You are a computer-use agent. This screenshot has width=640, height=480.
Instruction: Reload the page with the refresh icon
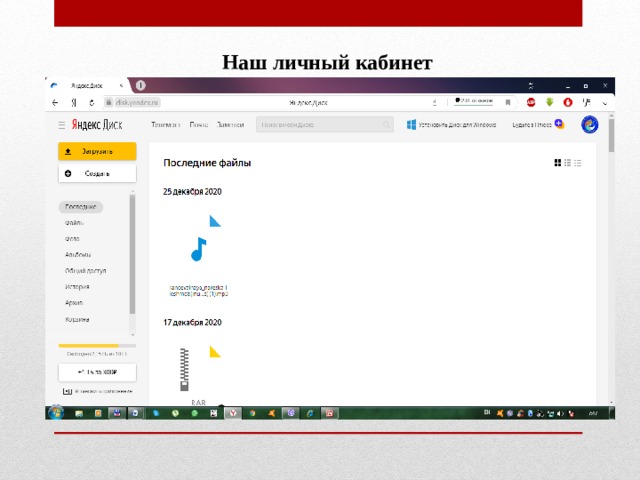point(92,102)
